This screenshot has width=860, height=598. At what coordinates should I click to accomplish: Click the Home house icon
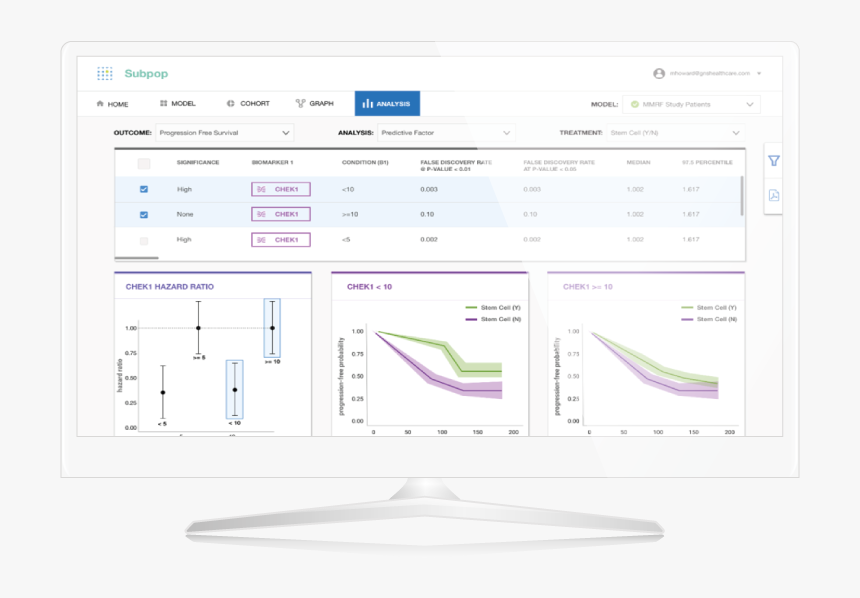pyautogui.click(x=100, y=103)
